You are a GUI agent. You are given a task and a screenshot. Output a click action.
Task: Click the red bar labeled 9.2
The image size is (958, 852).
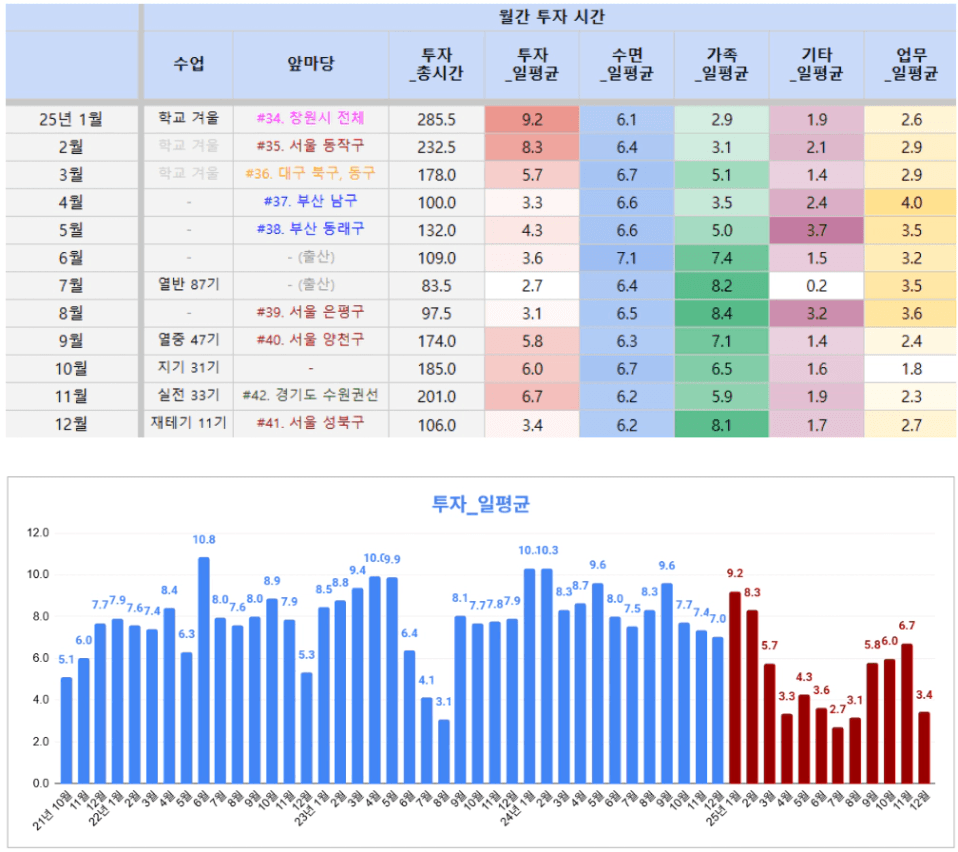coord(735,687)
